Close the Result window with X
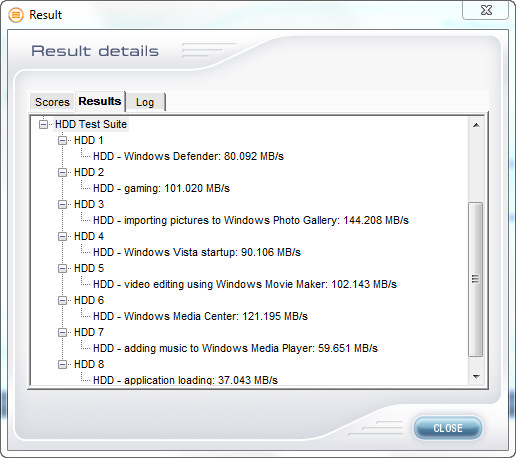 tap(486, 10)
